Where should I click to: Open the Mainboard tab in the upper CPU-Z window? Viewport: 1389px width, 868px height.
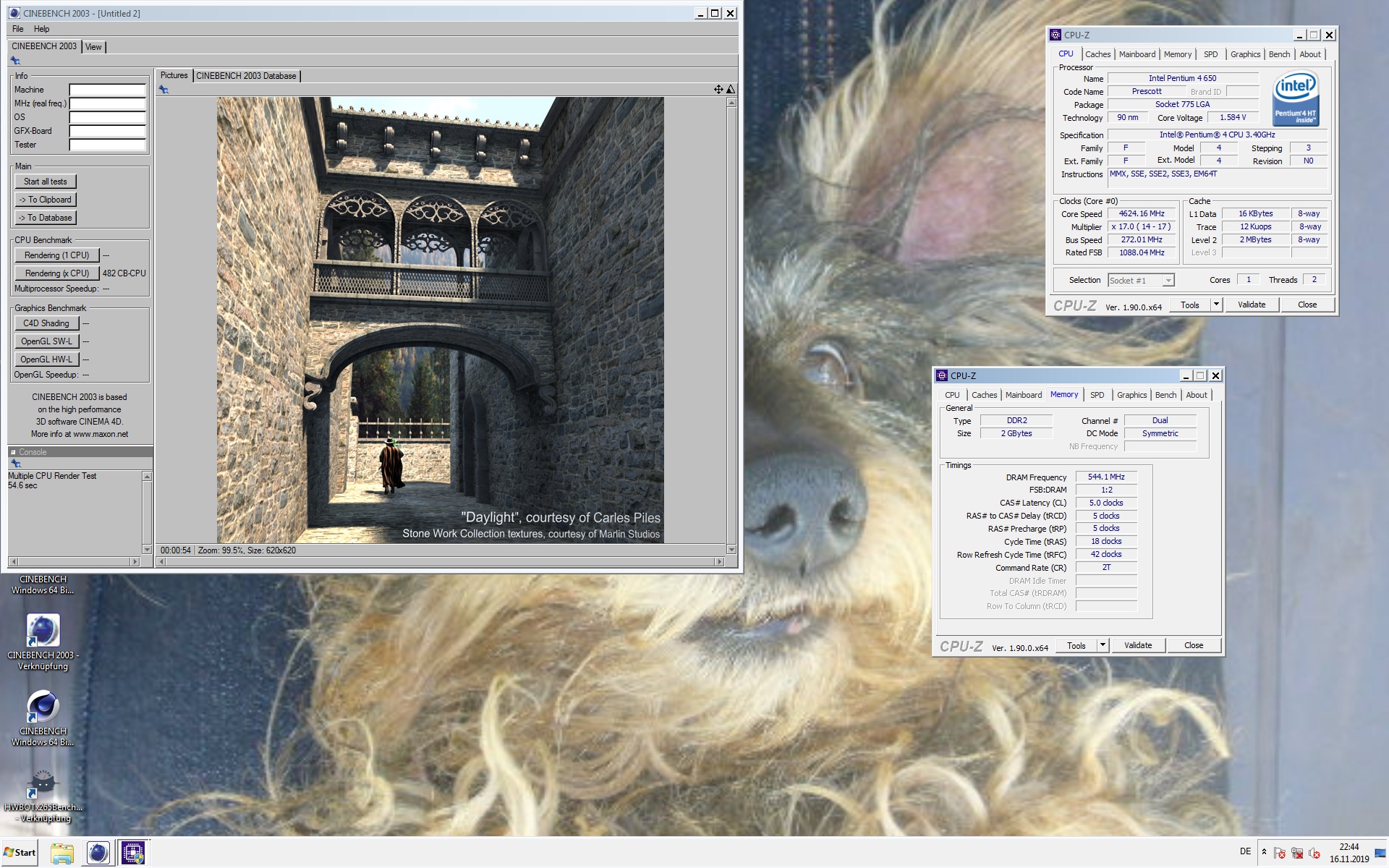[1137, 54]
